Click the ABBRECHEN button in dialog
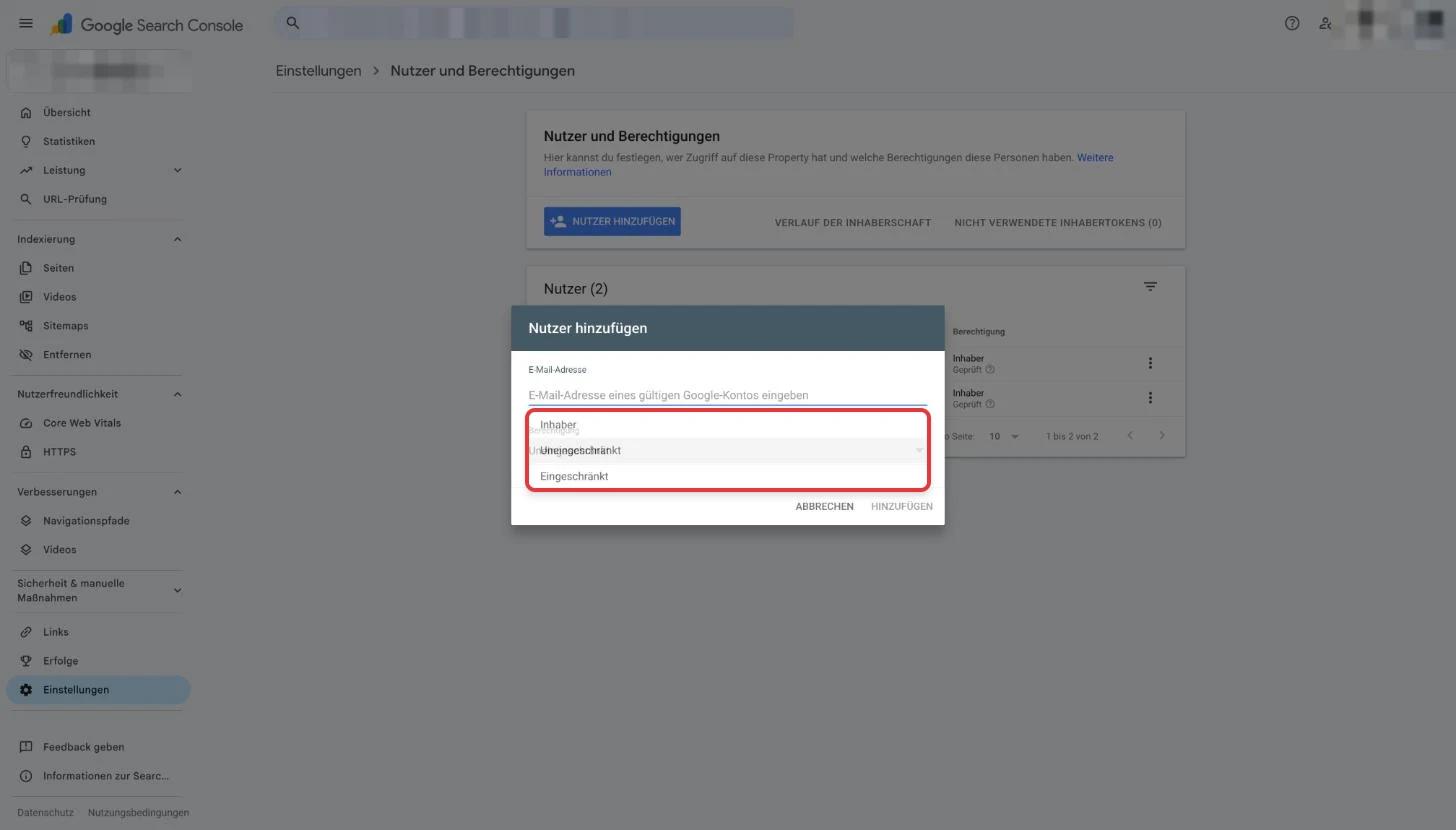The height and width of the screenshot is (830, 1456). pyautogui.click(x=824, y=507)
